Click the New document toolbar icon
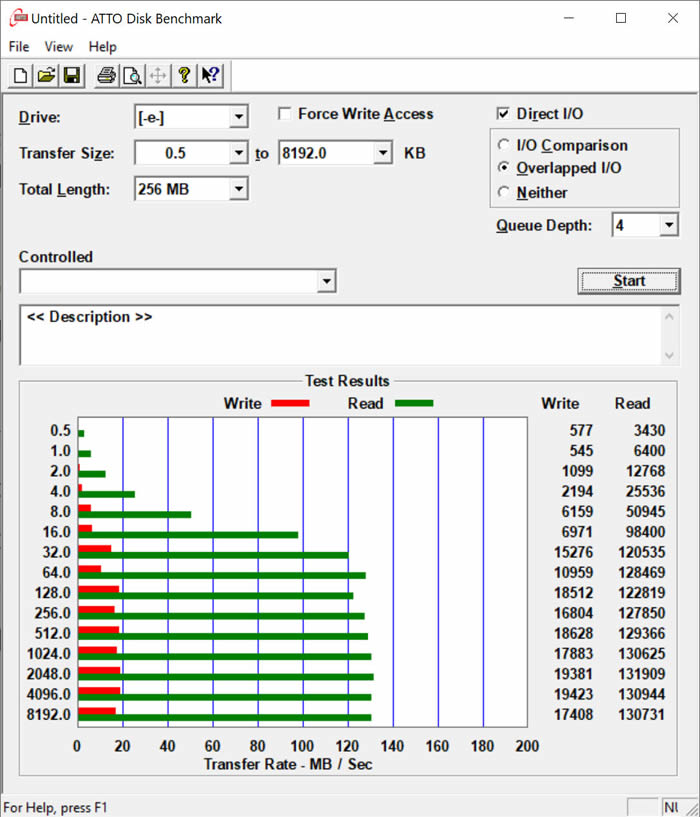 pos(20,76)
